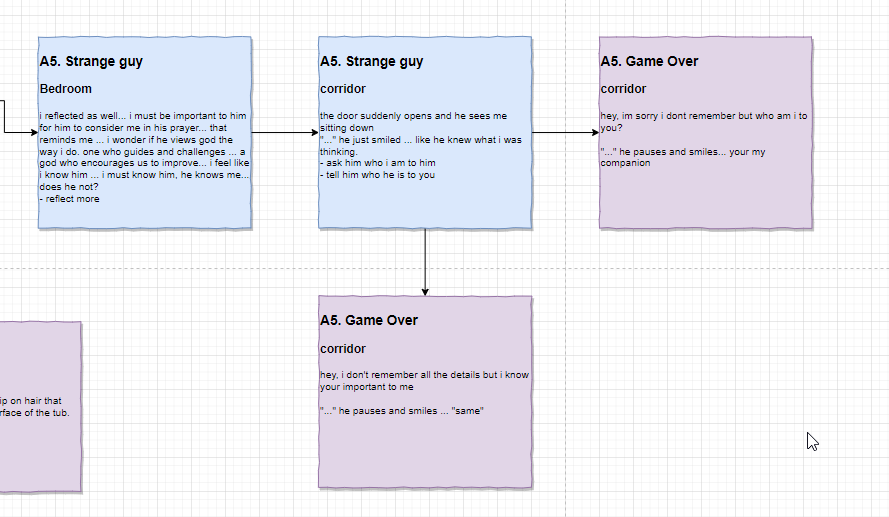Click the "he pauses and smiles ... same" line
The image size is (889, 517).
point(402,411)
